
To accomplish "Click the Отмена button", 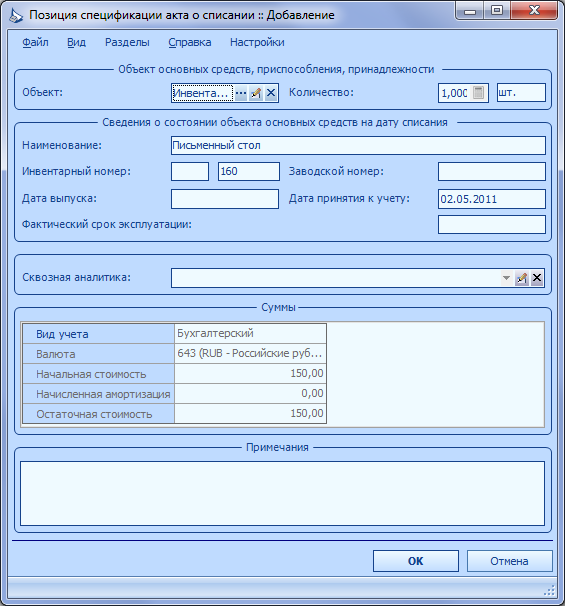I will coord(509,561).
